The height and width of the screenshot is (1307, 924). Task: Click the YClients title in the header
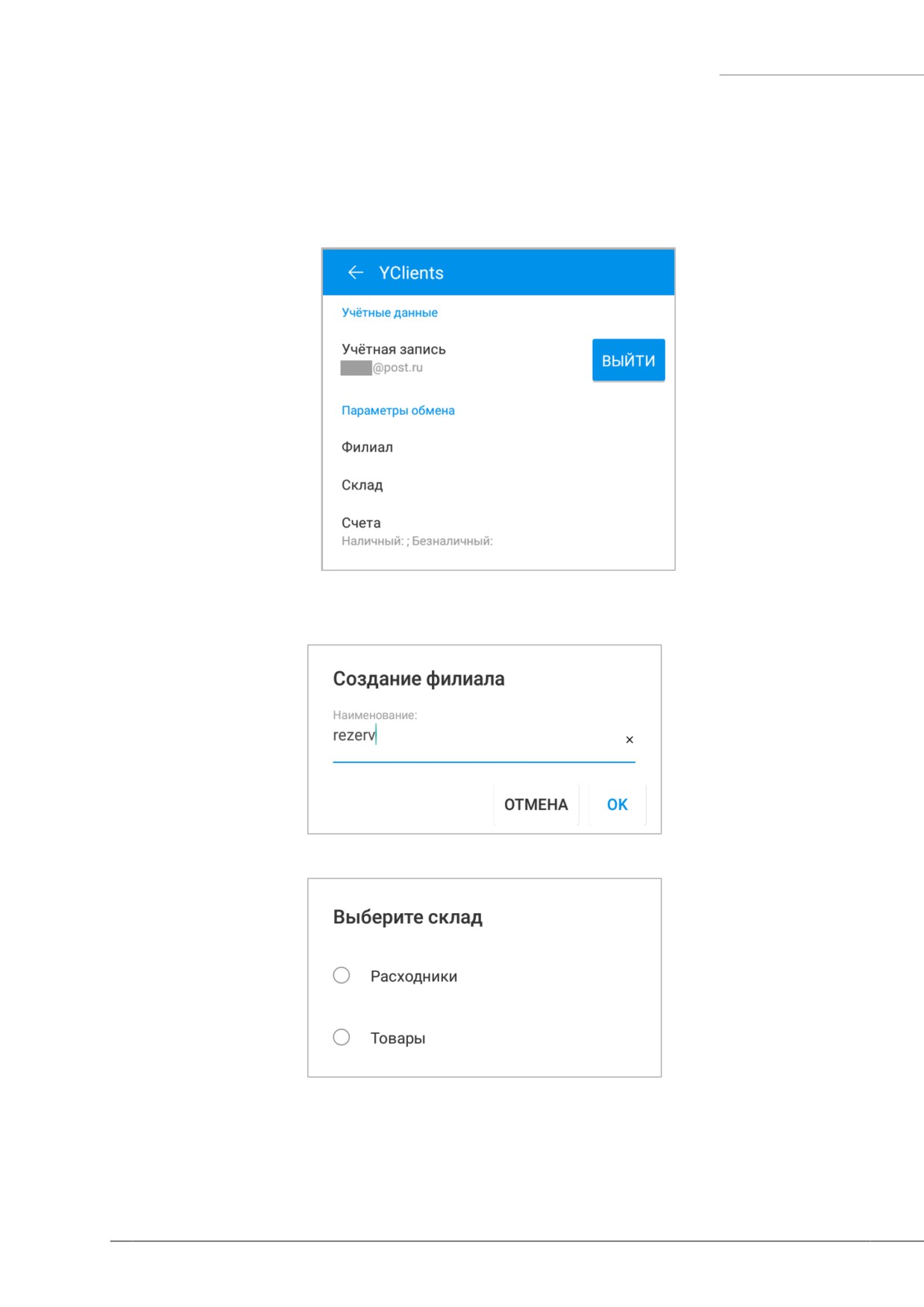coord(411,273)
